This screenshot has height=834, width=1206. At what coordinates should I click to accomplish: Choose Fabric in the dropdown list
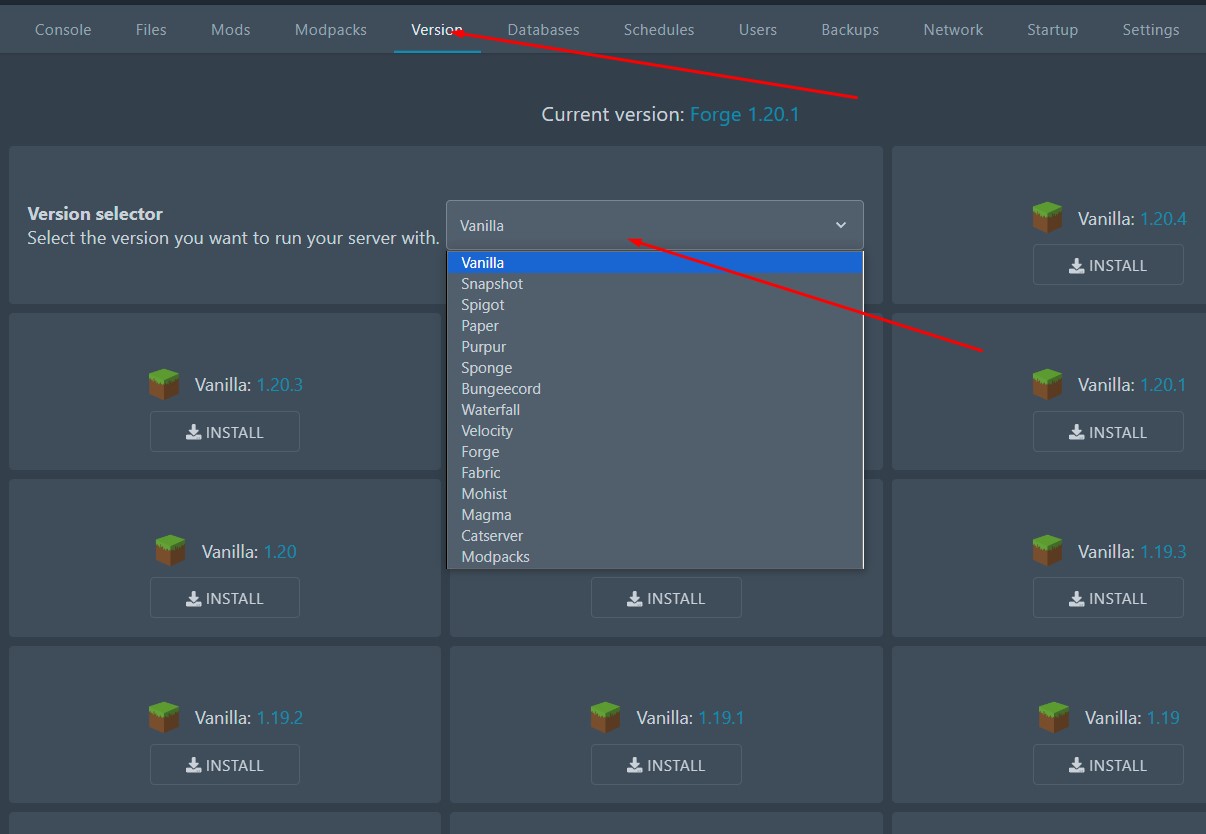[x=655, y=472]
